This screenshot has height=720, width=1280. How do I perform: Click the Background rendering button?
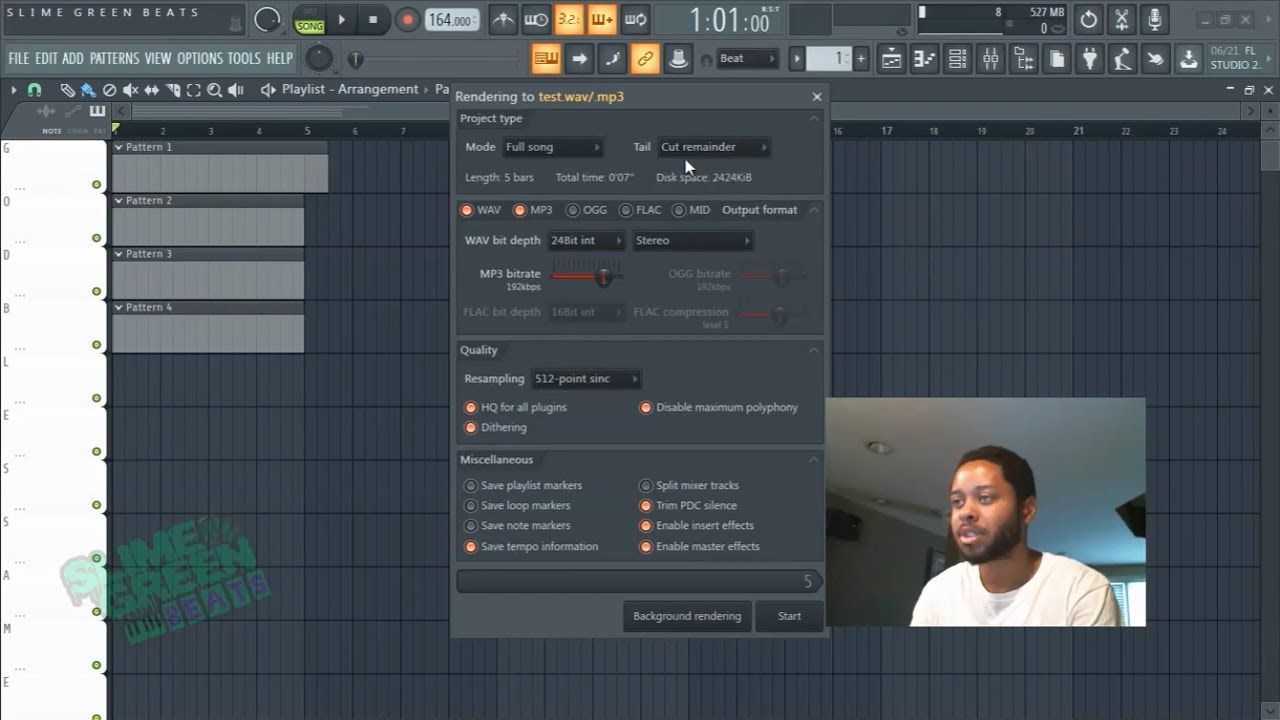pos(687,616)
